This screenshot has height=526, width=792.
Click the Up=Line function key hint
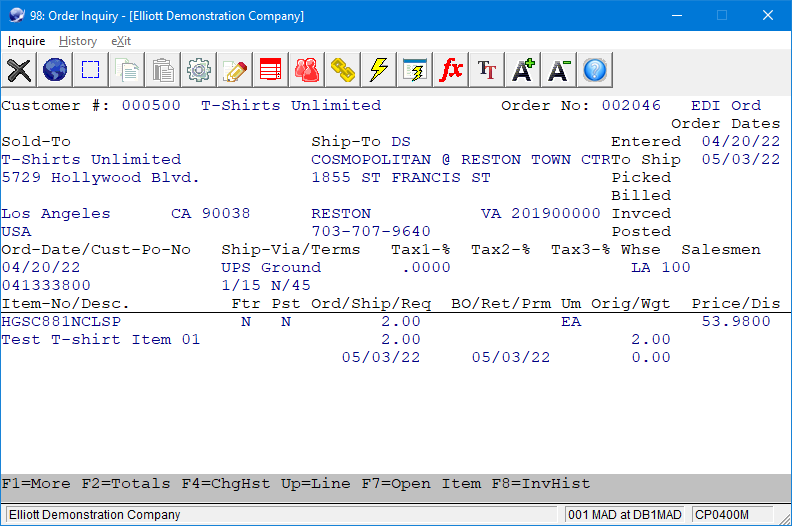(316, 484)
